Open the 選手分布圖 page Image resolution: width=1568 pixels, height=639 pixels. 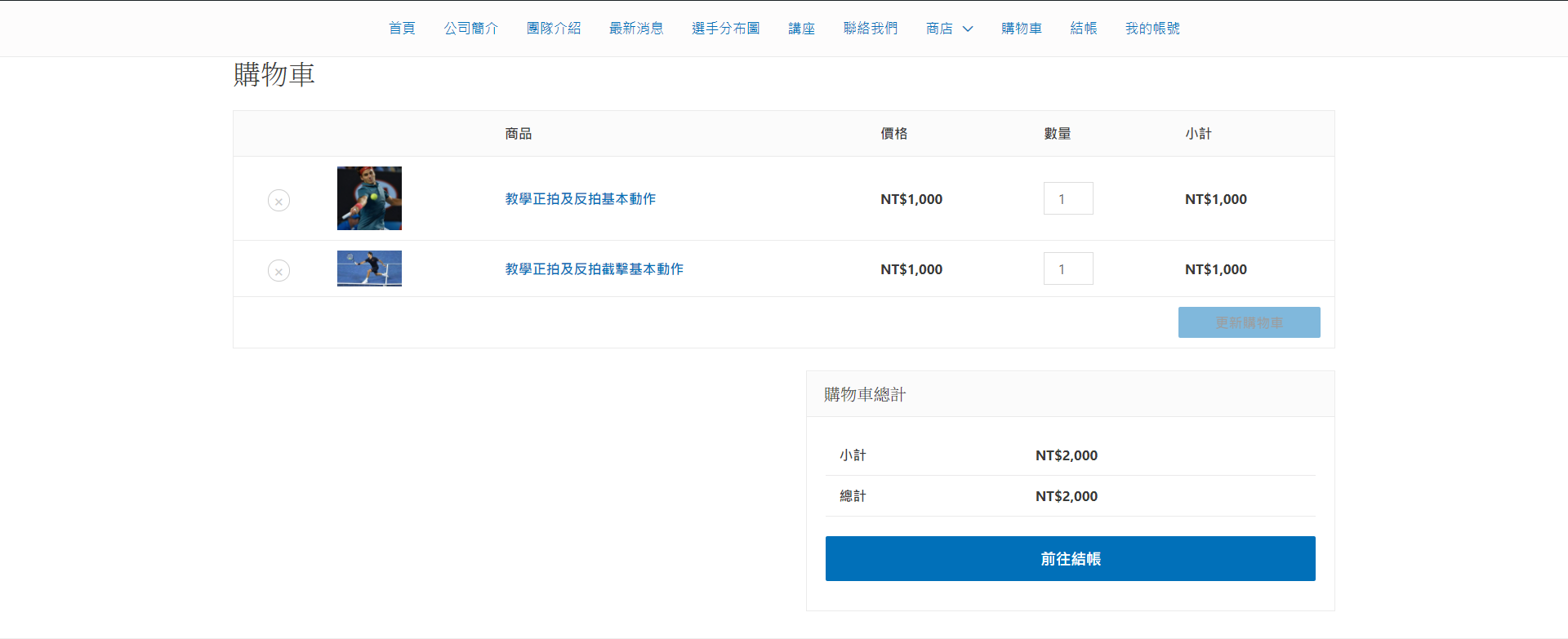pyautogui.click(x=725, y=29)
